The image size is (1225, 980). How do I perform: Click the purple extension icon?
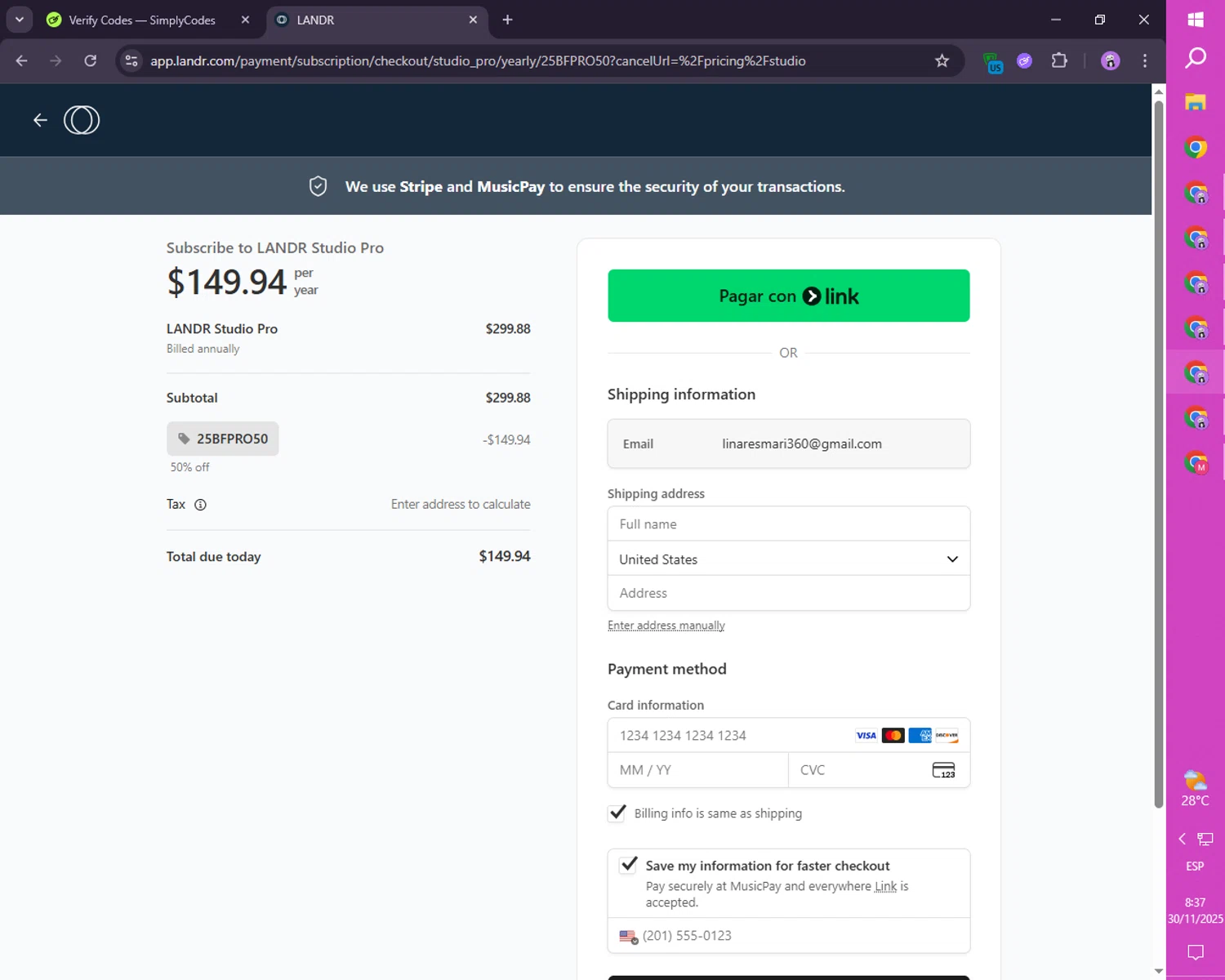tap(1024, 60)
